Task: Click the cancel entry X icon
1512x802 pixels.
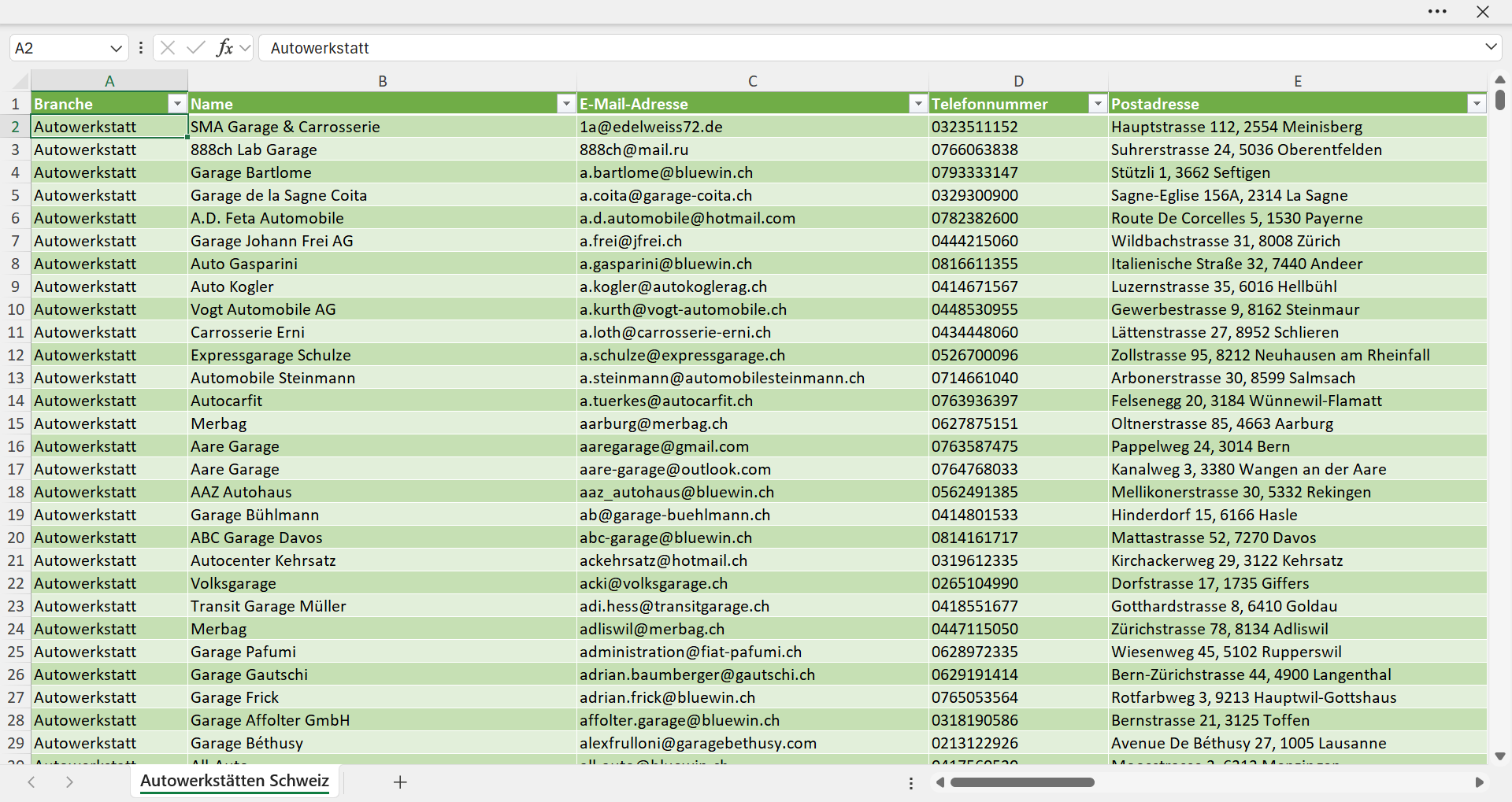Action: (168, 48)
